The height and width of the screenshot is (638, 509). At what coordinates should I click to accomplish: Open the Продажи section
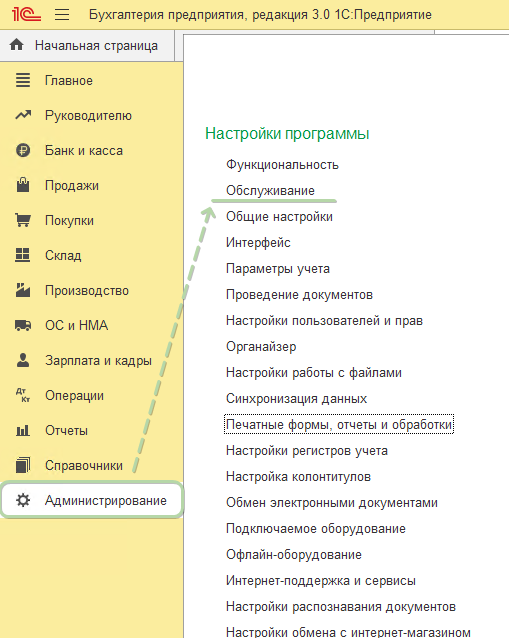72,186
